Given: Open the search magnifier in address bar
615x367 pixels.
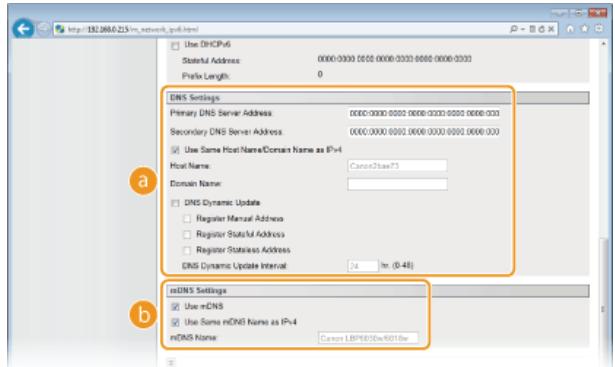Looking at the screenshot, I should click(513, 29).
